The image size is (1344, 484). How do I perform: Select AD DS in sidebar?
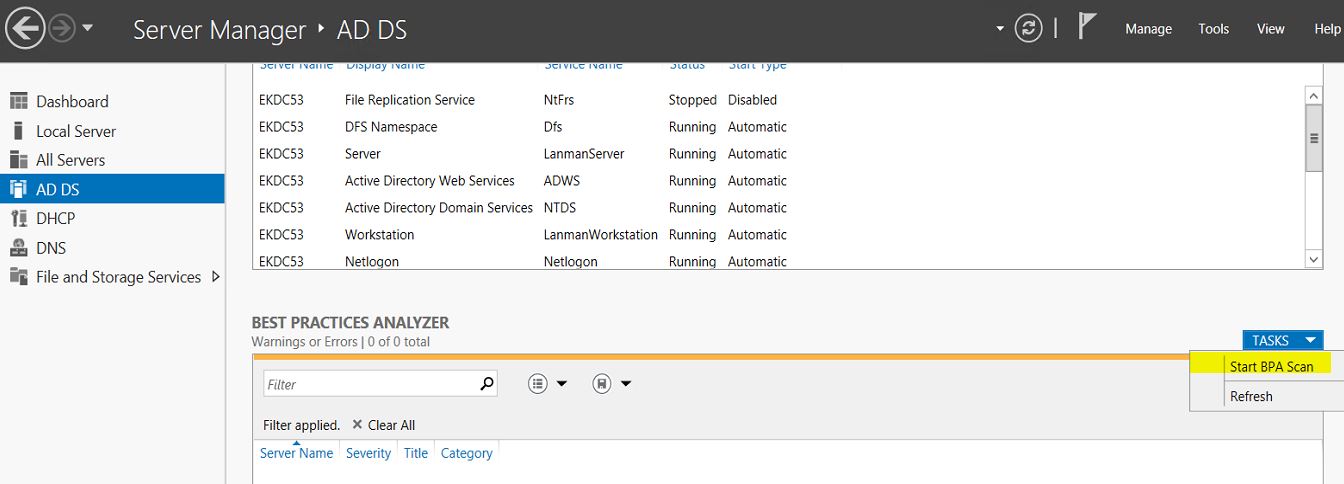click(112, 189)
